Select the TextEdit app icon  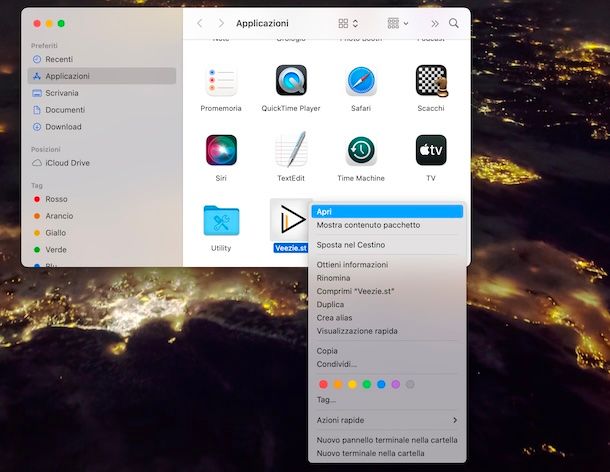tap(291, 149)
